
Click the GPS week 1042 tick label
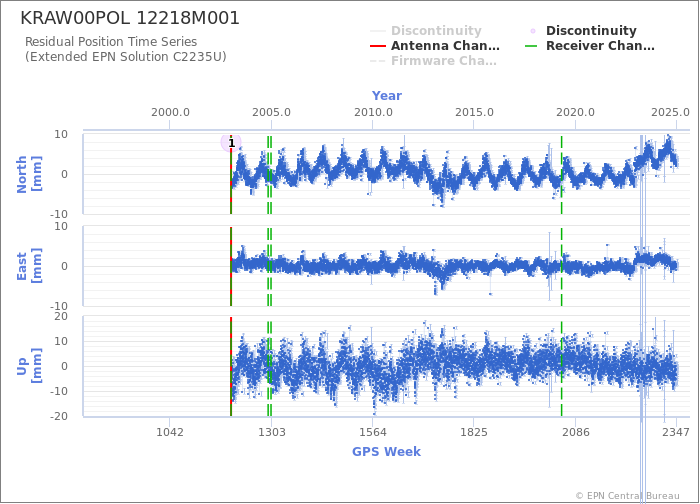(170, 432)
